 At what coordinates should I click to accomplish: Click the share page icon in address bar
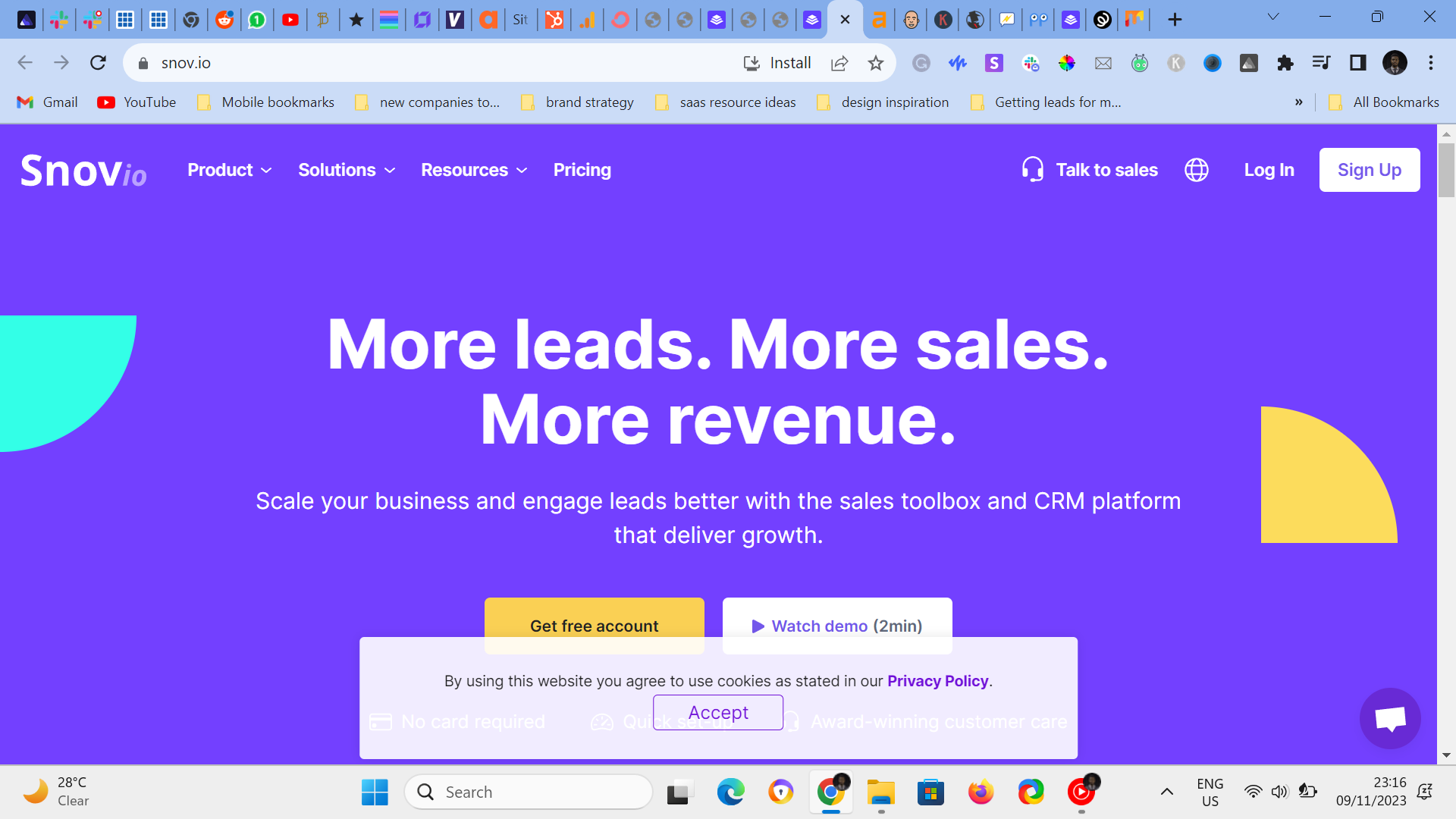[x=839, y=63]
